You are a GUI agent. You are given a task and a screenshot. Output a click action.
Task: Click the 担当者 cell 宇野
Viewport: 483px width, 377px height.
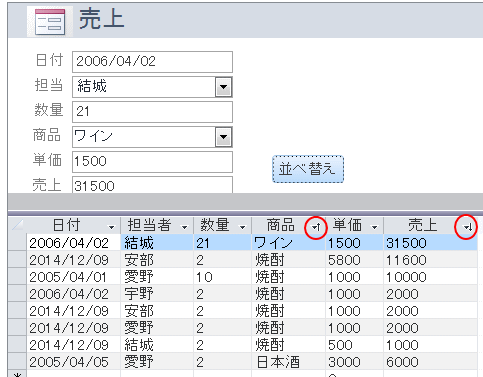tap(157, 294)
